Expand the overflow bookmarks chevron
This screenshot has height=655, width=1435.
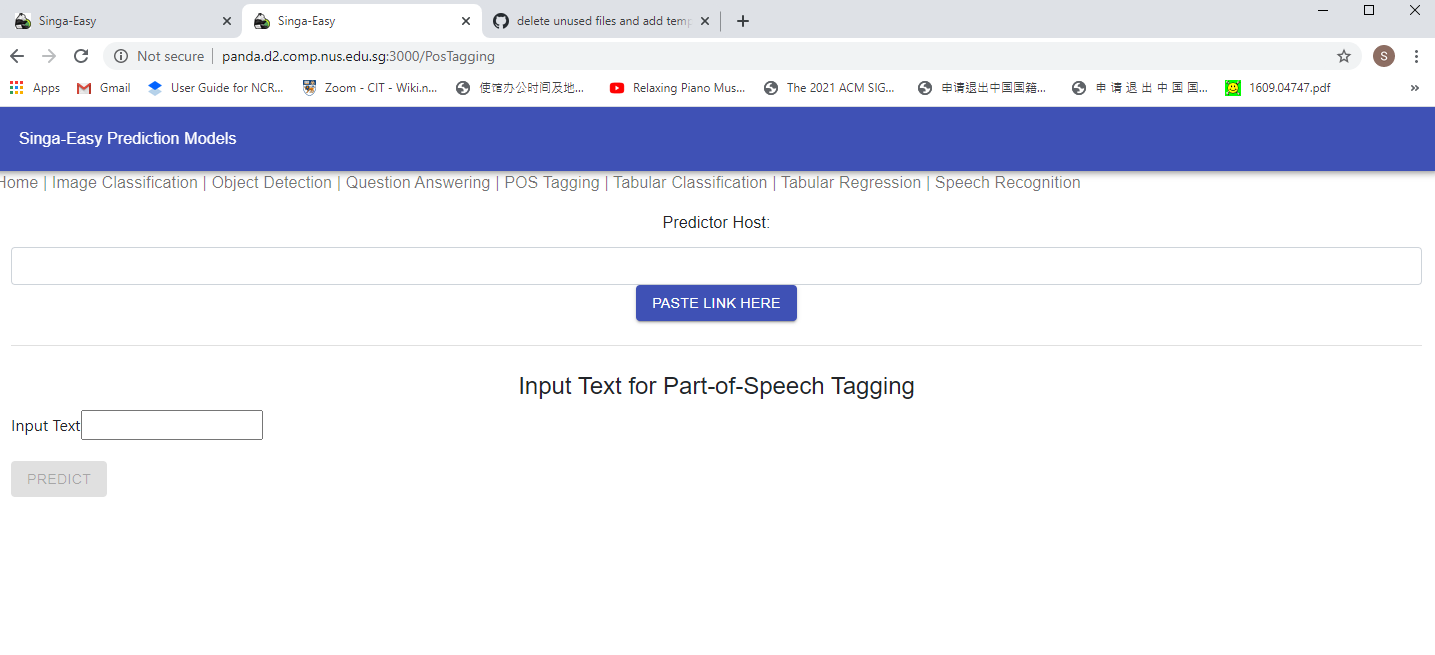[1414, 88]
